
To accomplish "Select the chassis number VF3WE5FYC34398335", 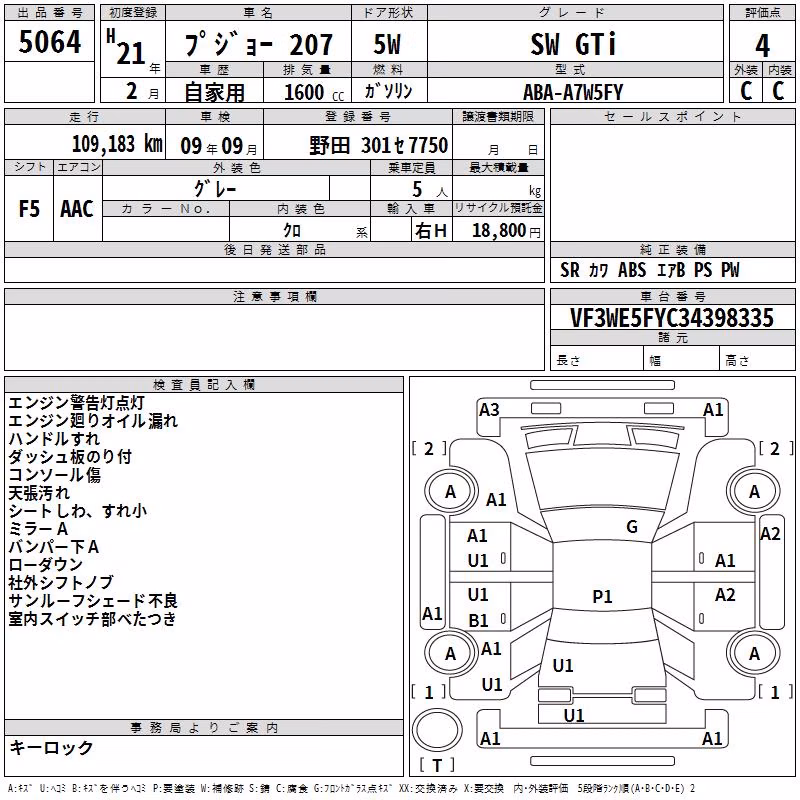I will pyautogui.click(x=672, y=318).
